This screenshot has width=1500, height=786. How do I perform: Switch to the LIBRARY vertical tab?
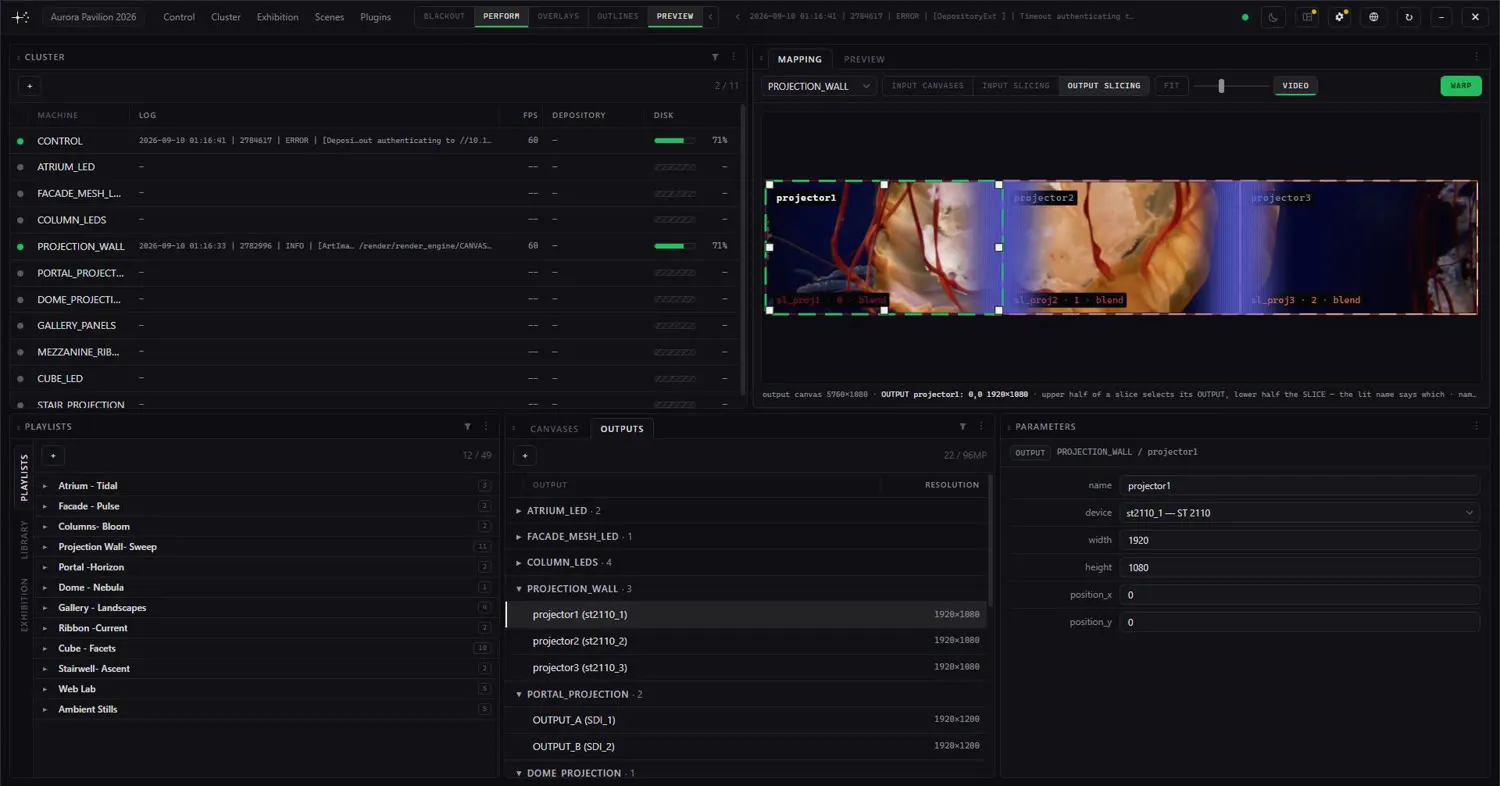(24, 540)
